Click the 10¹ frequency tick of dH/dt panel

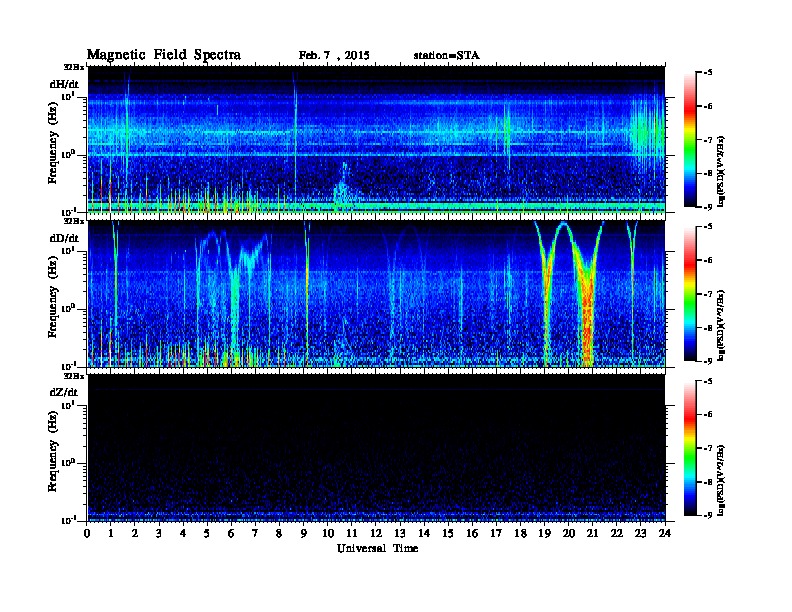click(68, 96)
